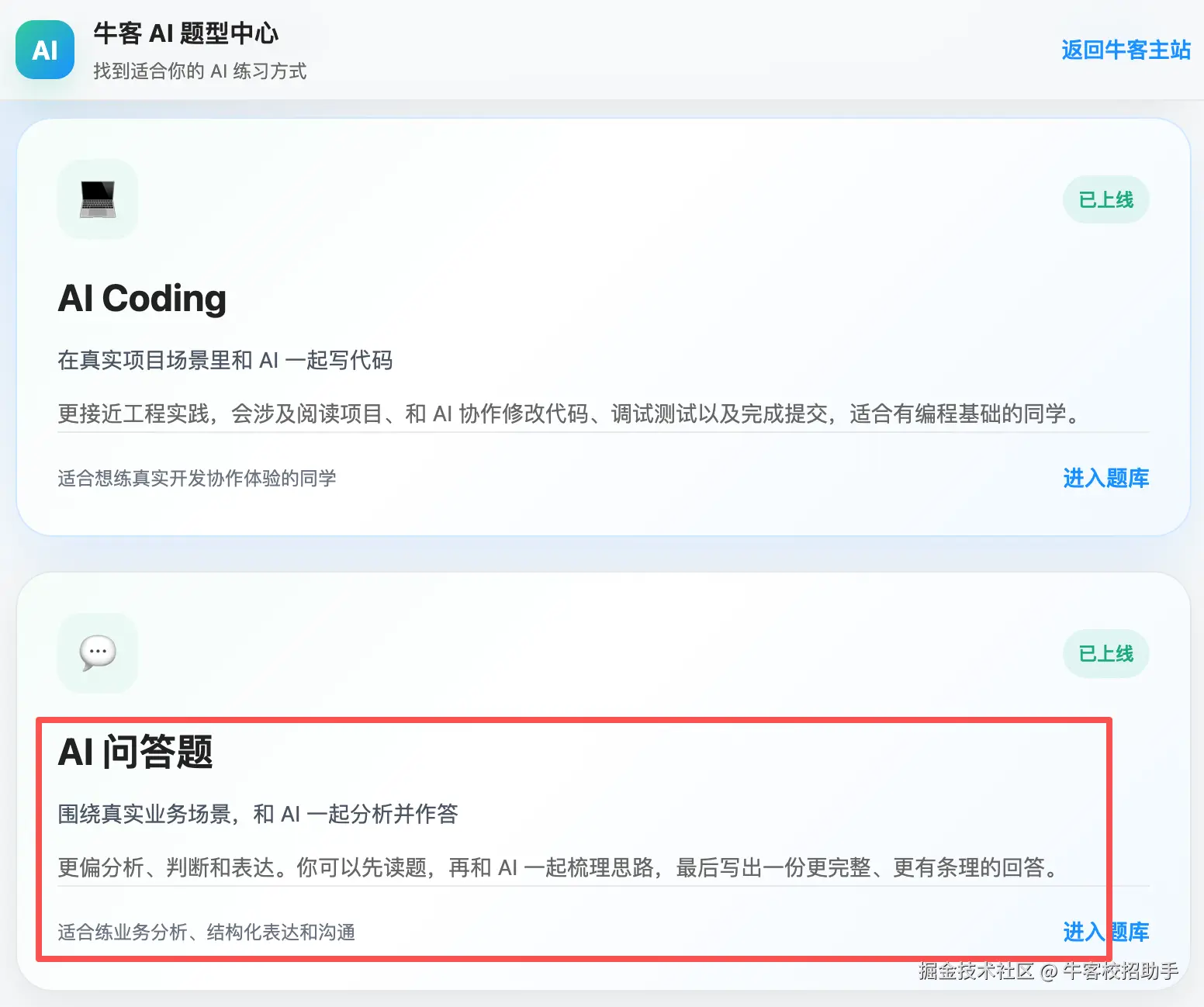Click the 牛客校招助手 watermark name

(x=1120, y=971)
